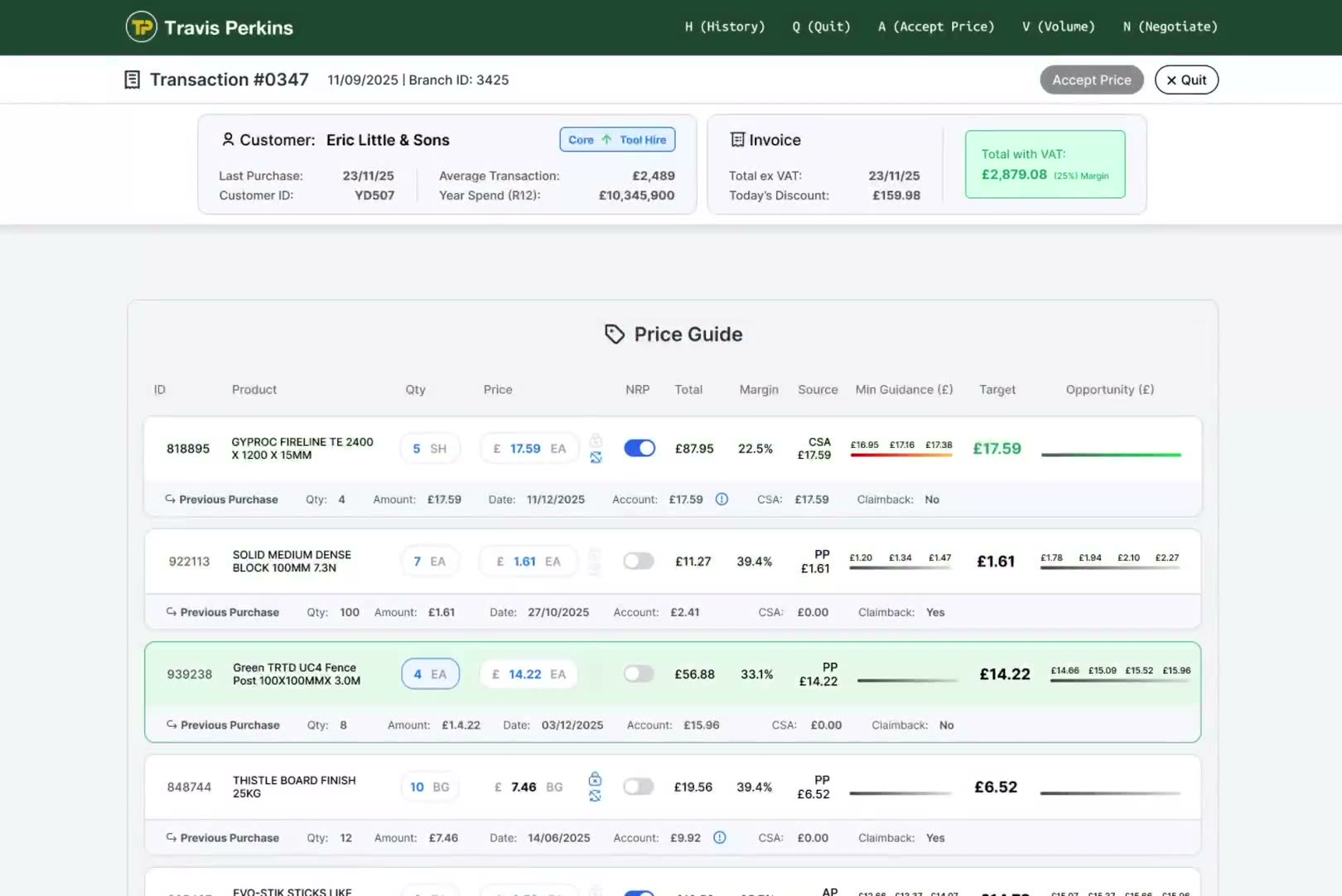The width and height of the screenshot is (1342, 896).
Task: Click the target price £6.52
Action: pos(996,787)
